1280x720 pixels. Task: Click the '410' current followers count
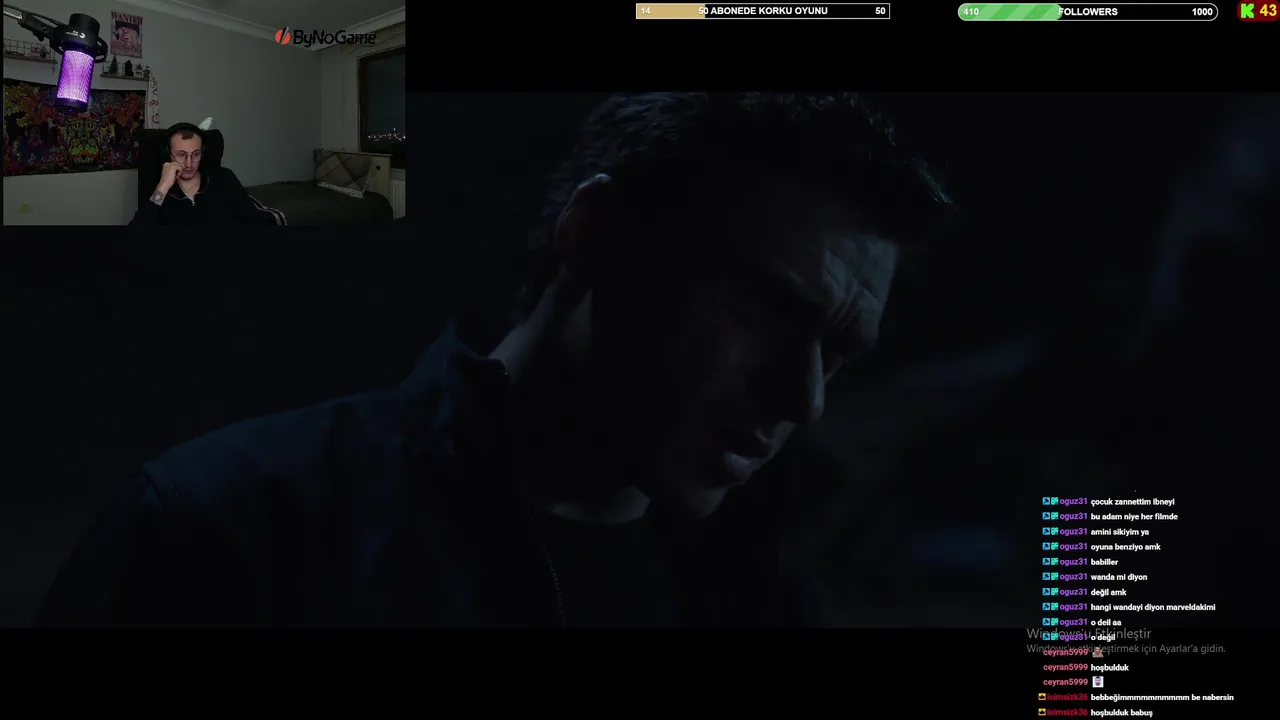click(x=971, y=11)
